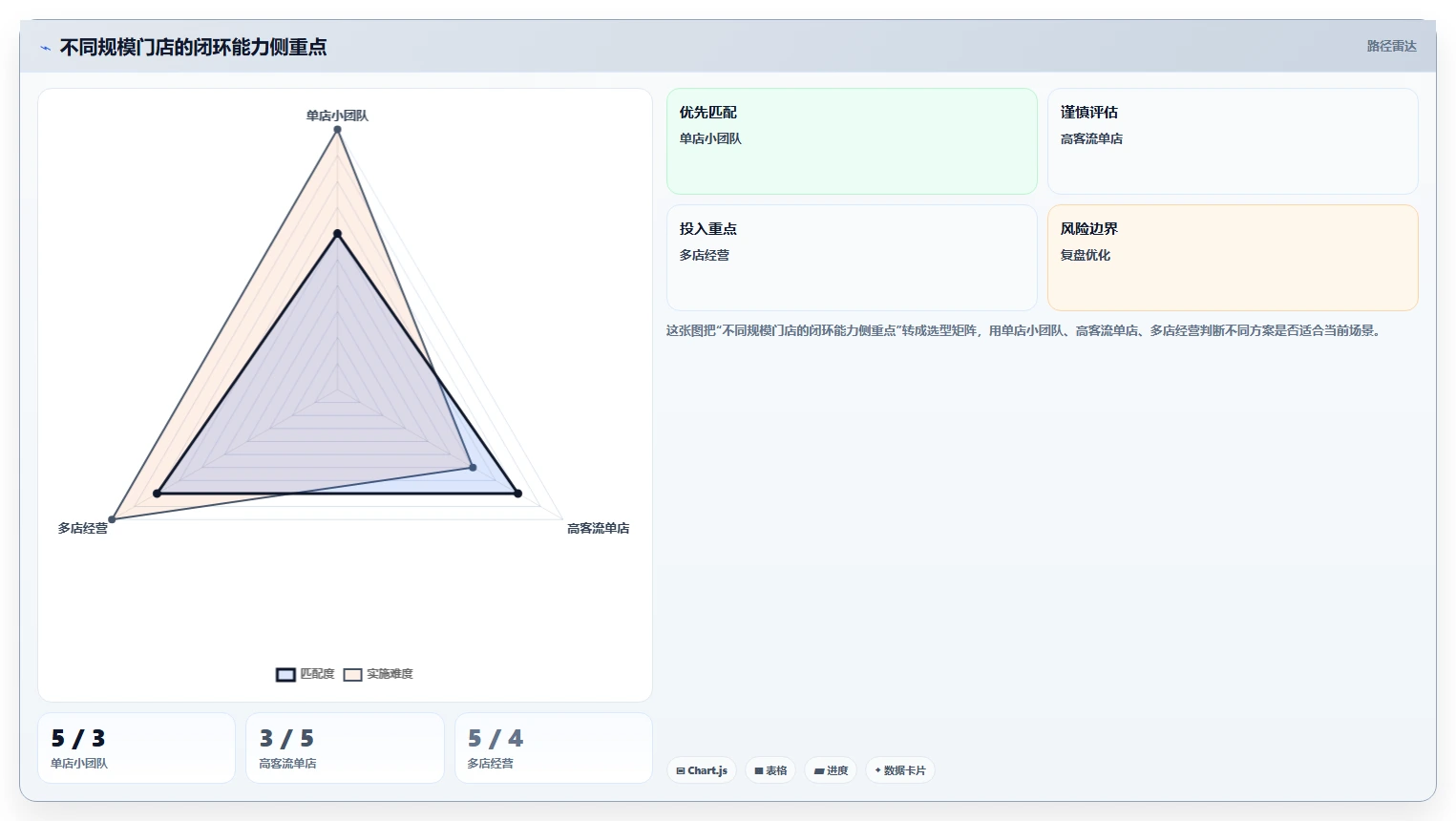Click the 多店经营 radar axis label
The height and width of the screenshot is (821, 1456).
click(x=83, y=528)
